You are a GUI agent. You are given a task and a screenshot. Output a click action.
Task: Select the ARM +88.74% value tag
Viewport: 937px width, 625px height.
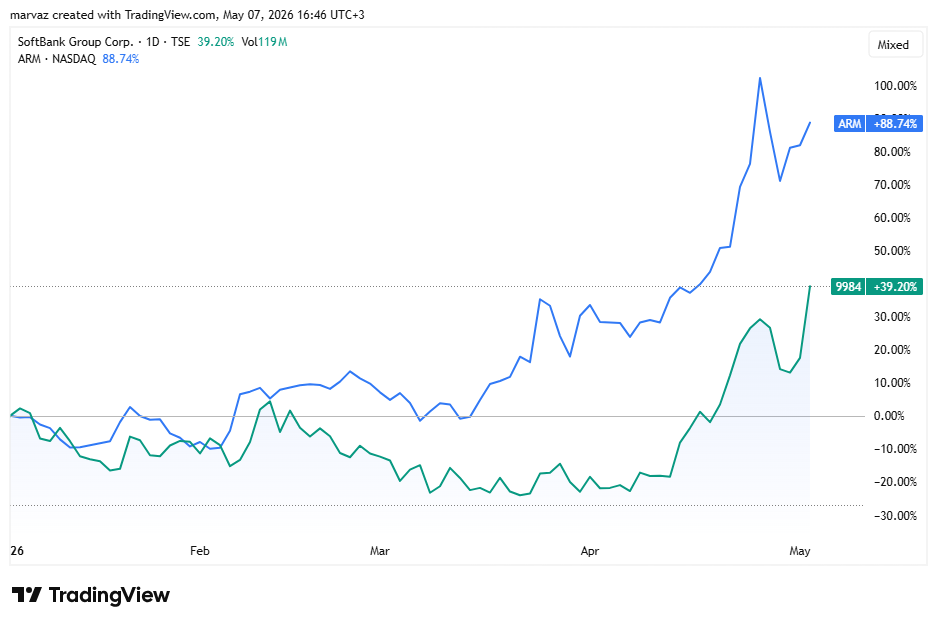[895, 124]
